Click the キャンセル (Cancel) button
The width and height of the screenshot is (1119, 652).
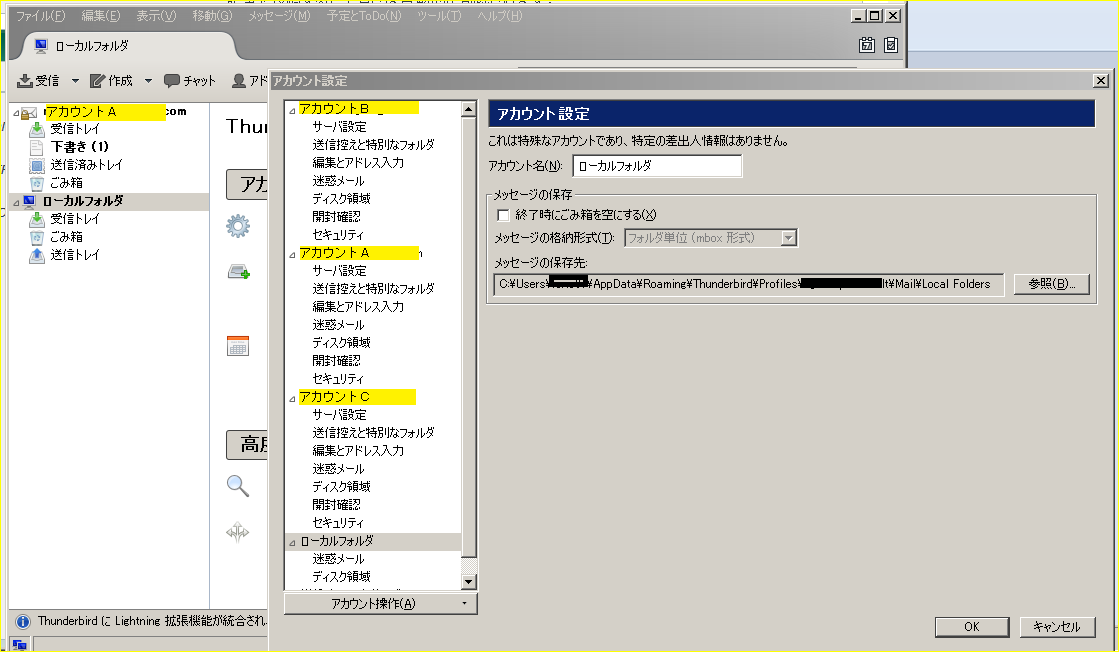1057,627
